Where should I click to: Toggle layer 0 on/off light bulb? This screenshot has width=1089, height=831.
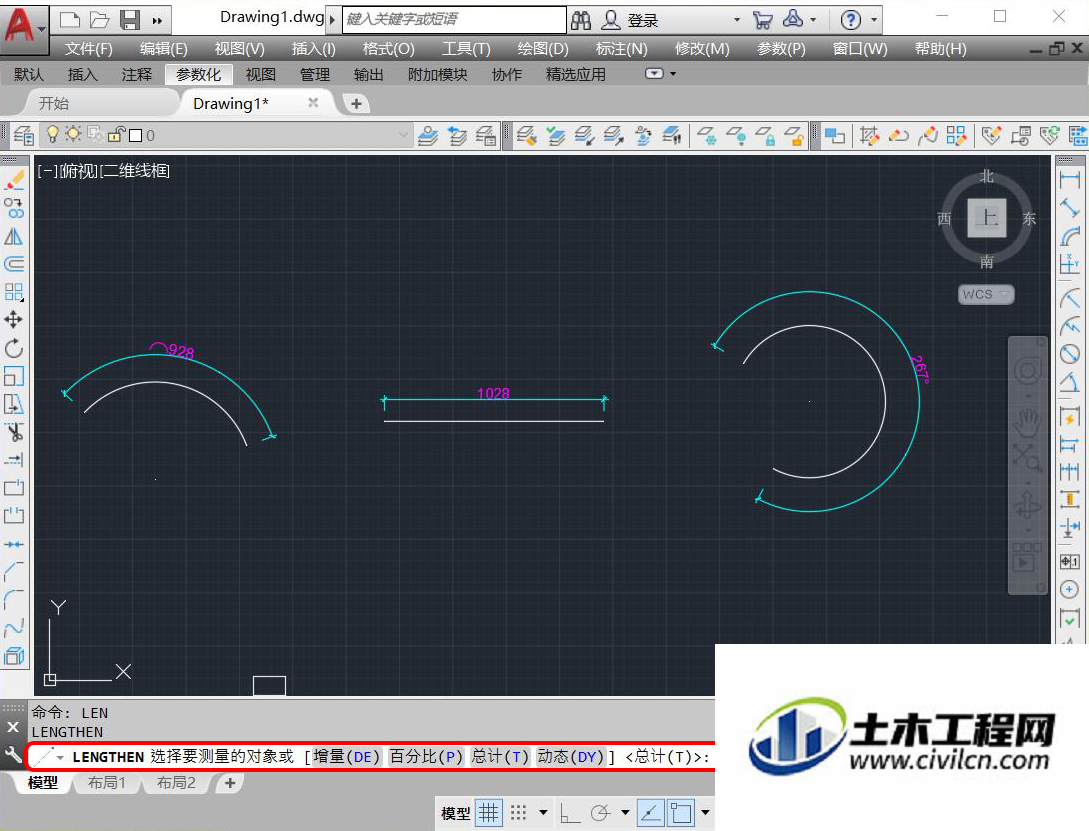point(53,134)
